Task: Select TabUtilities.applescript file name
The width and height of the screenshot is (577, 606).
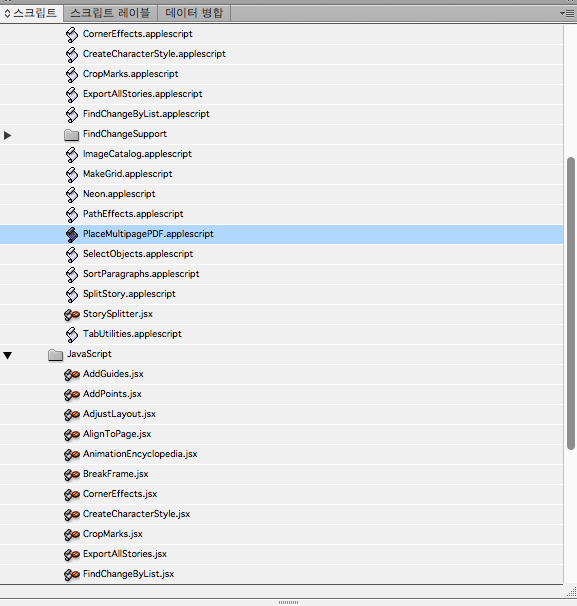Action: [132, 334]
